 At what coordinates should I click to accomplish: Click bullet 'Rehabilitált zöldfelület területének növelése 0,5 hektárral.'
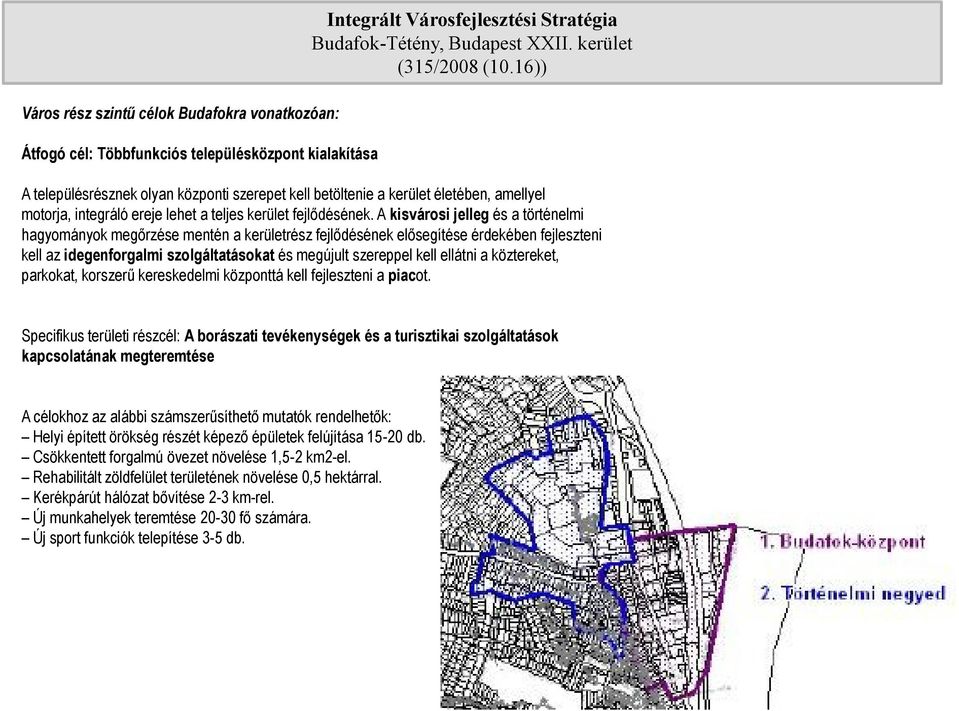click(x=201, y=477)
